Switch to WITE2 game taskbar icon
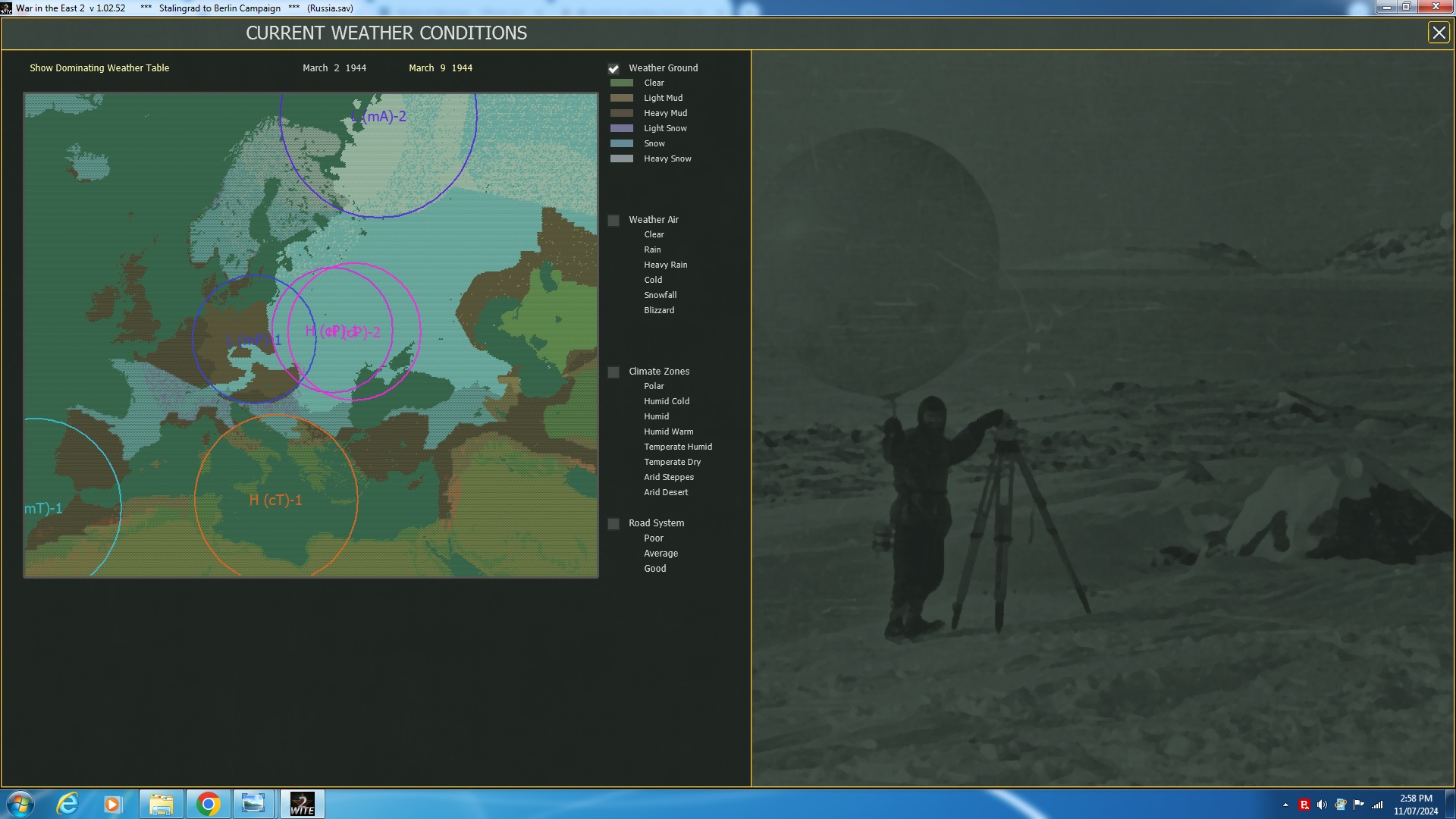Viewport: 1456px width, 819px height. [302, 804]
